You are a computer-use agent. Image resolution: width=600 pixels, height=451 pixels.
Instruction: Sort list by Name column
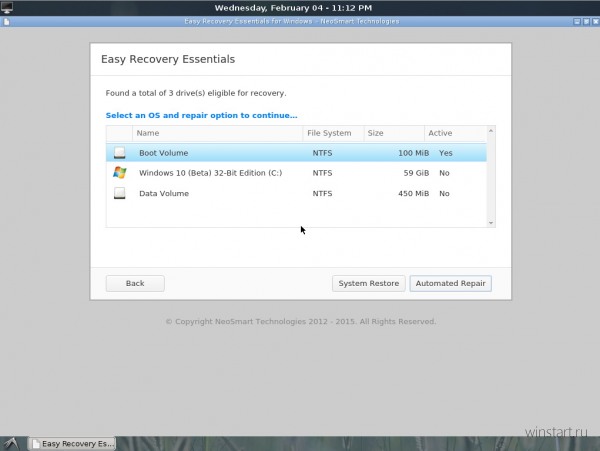pos(217,133)
